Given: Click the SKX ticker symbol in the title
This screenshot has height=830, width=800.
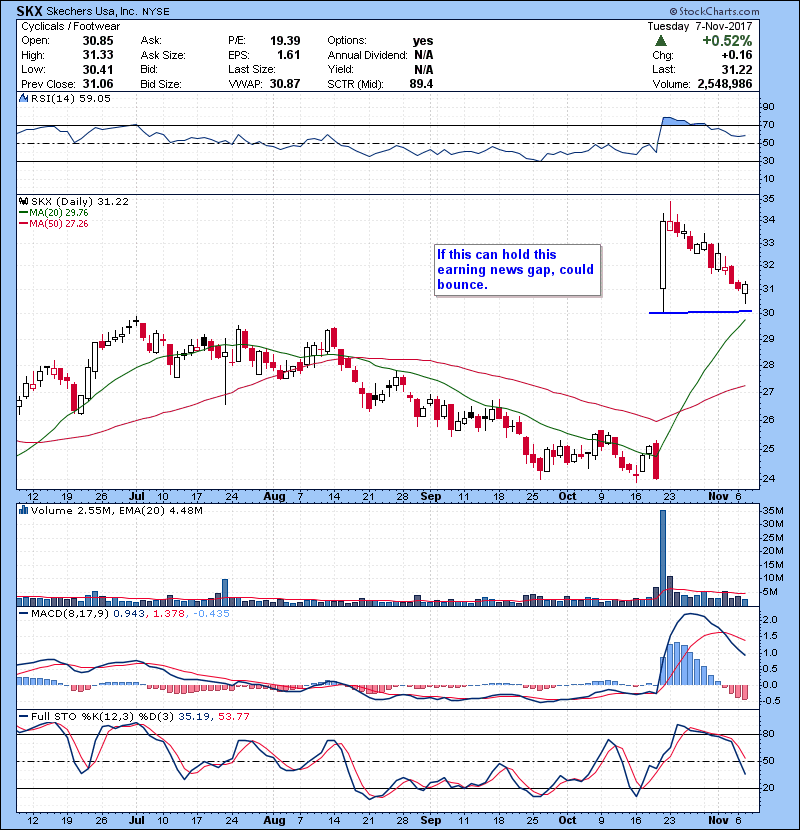Looking at the screenshot, I should [29, 11].
